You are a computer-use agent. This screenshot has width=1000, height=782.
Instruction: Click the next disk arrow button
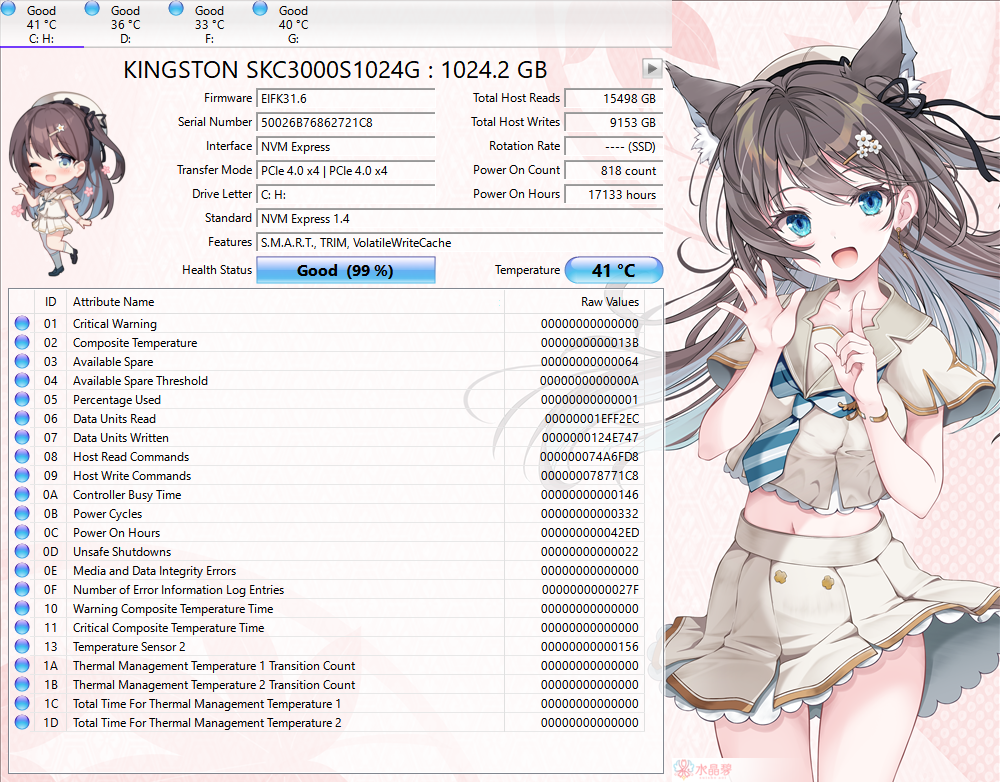click(652, 68)
